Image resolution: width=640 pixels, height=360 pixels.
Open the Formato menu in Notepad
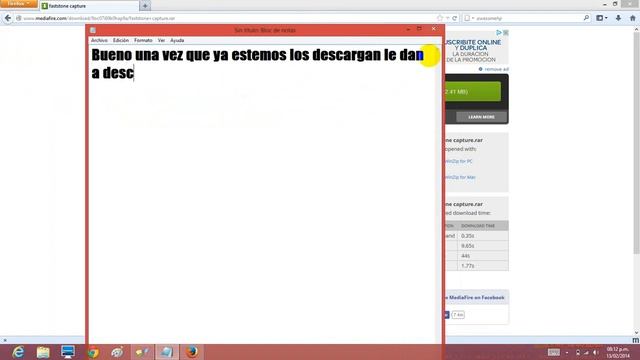point(143,40)
